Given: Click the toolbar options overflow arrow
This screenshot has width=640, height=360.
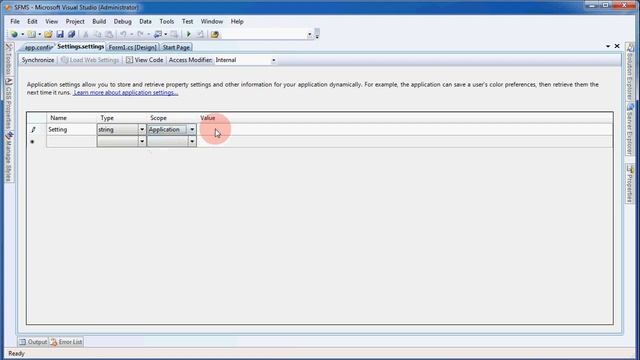Looking at the screenshot, I should click(318, 34).
